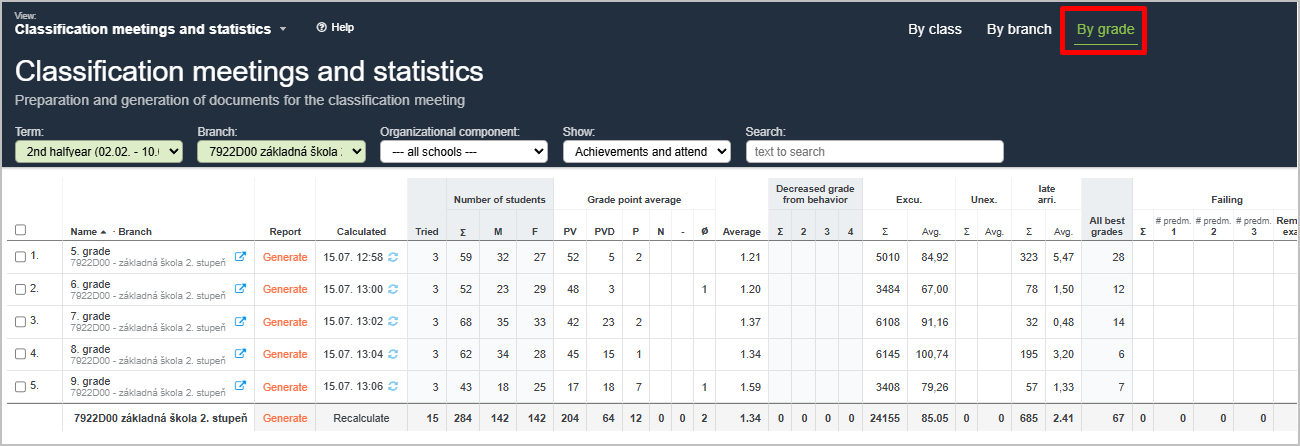Refresh the 8. grade calculation at 13:04
This screenshot has height=446, width=1300.
pos(393,354)
